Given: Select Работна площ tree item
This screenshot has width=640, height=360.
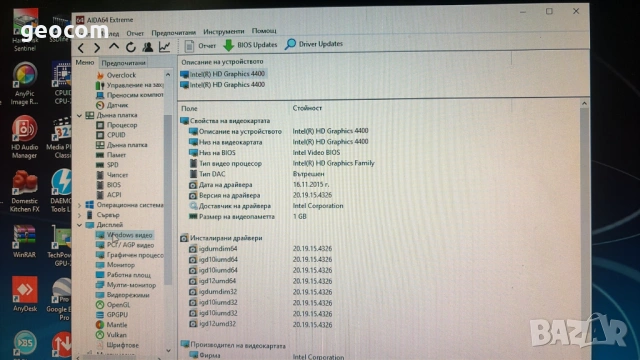Looking at the screenshot, I should [x=123, y=275].
